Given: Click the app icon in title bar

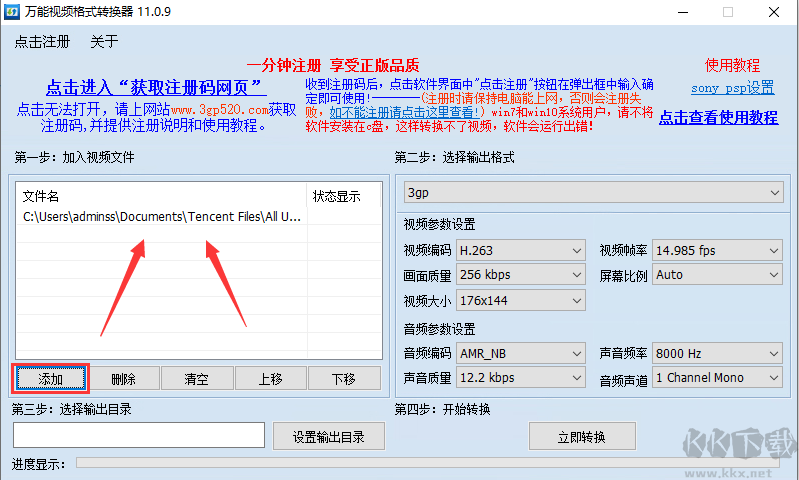Looking at the screenshot, I should [x=11, y=12].
